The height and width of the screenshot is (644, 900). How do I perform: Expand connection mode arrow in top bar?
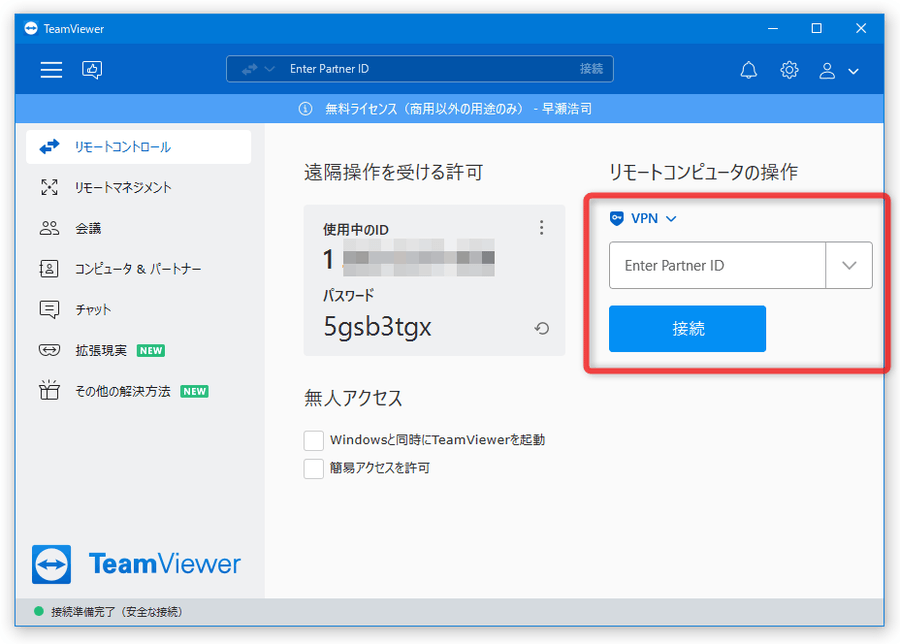[x=270, y=69]
